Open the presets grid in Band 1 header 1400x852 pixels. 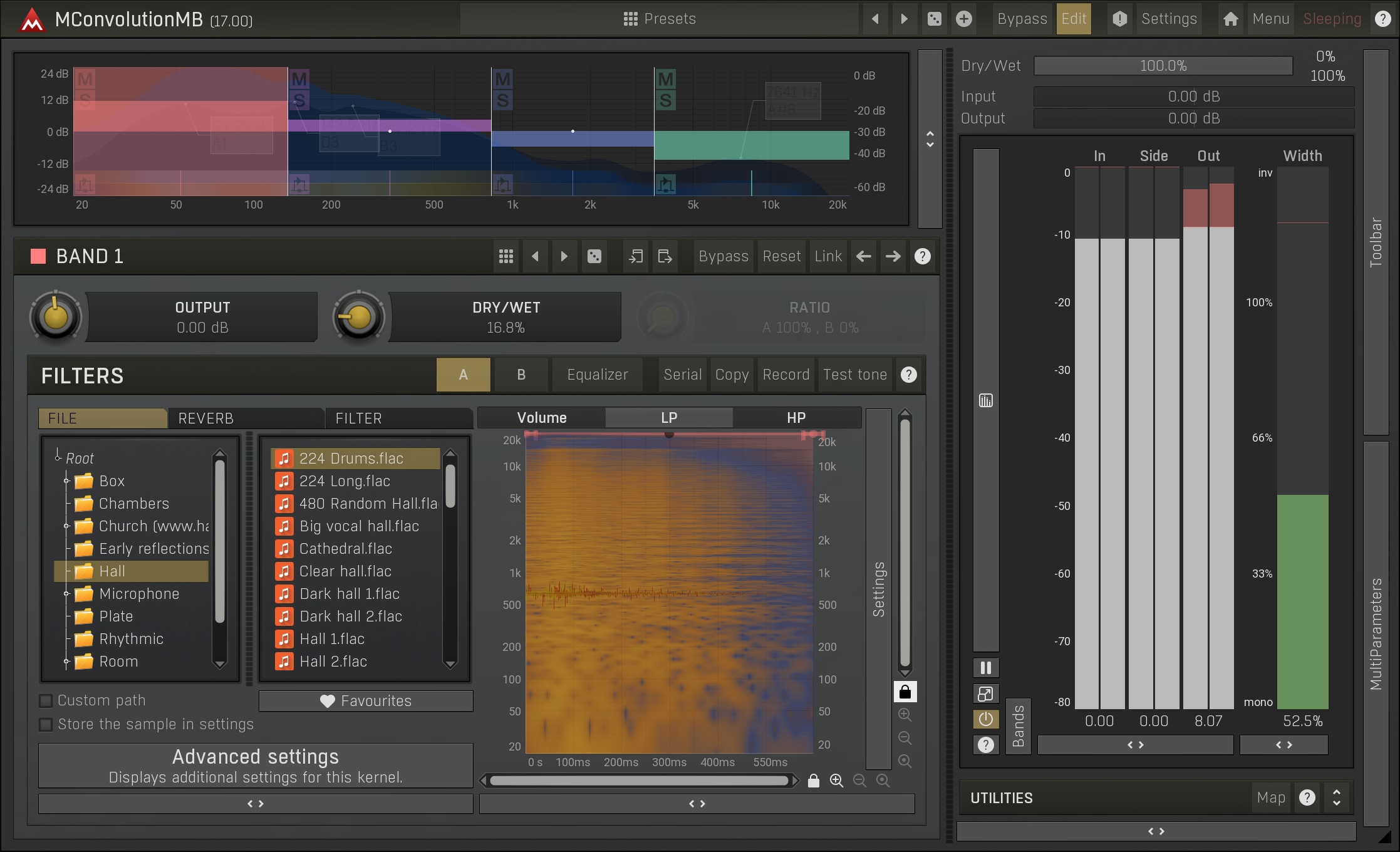tap(506, 256)
